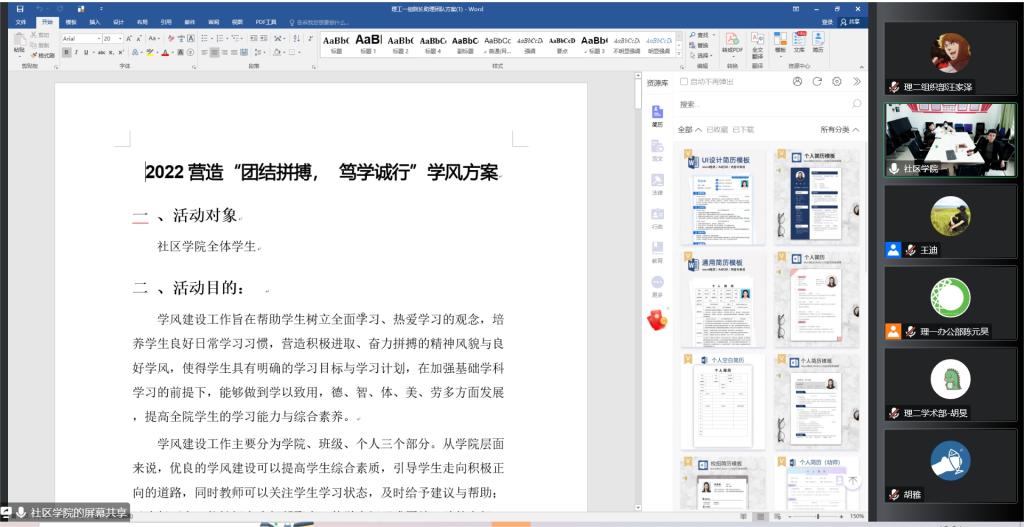Toggle Underline formatting button
Viewport: 1024px width, 527px height.
pos(86,52)
